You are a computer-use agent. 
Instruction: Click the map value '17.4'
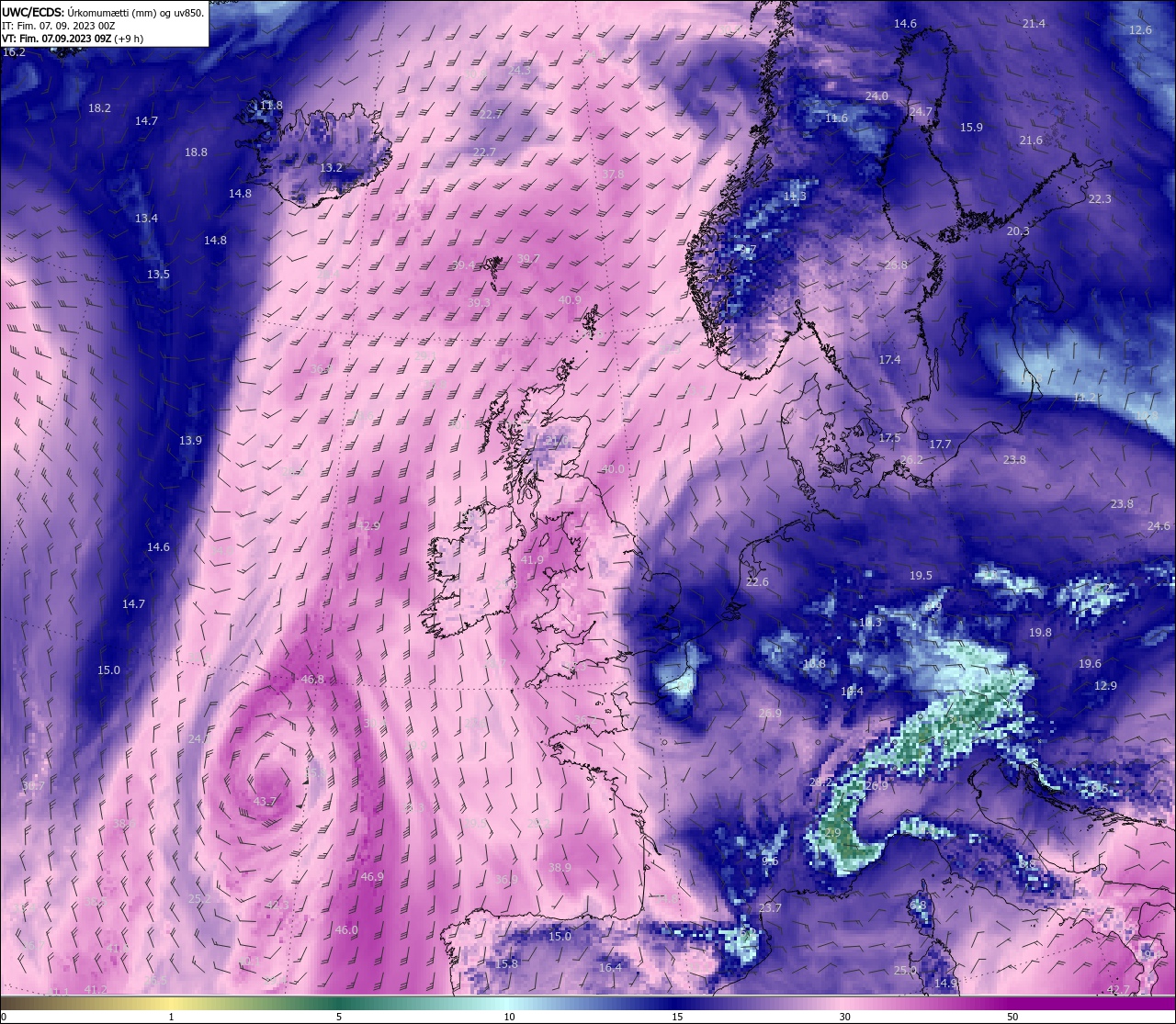pos(889,360)
